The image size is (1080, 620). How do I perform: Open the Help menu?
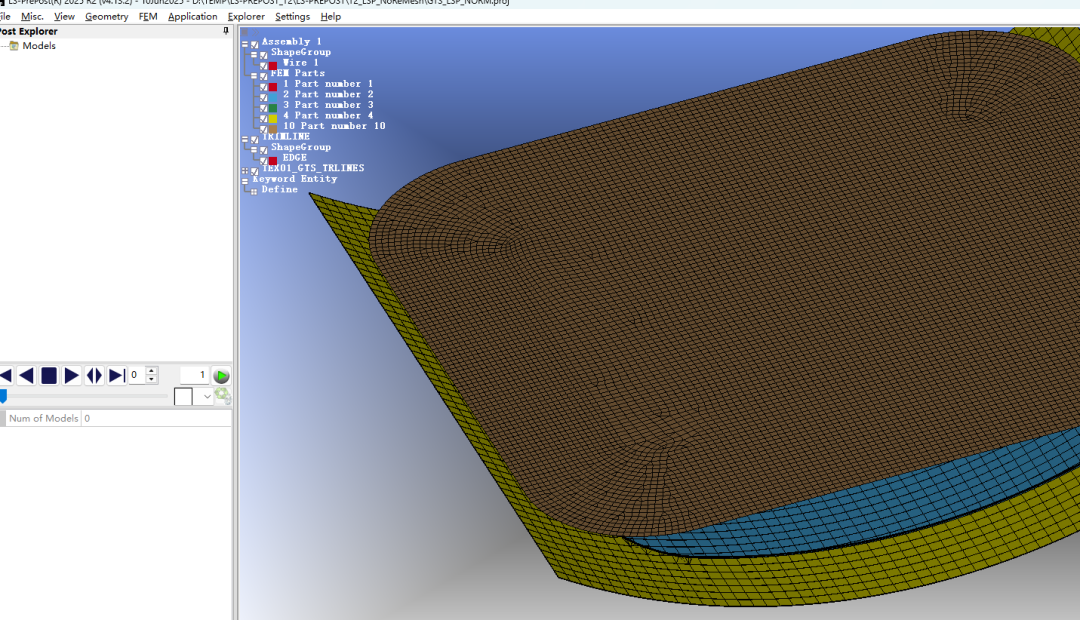point(331,17)
